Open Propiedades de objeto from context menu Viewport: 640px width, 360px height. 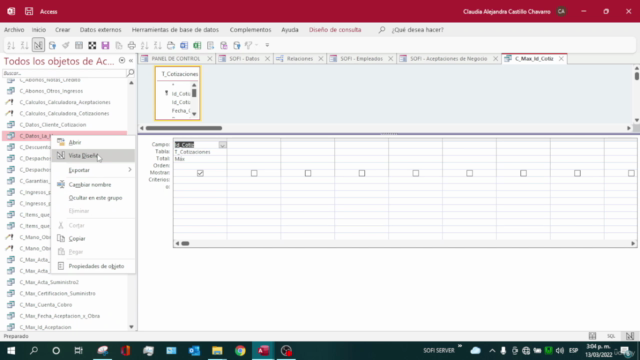pos(93,266)
